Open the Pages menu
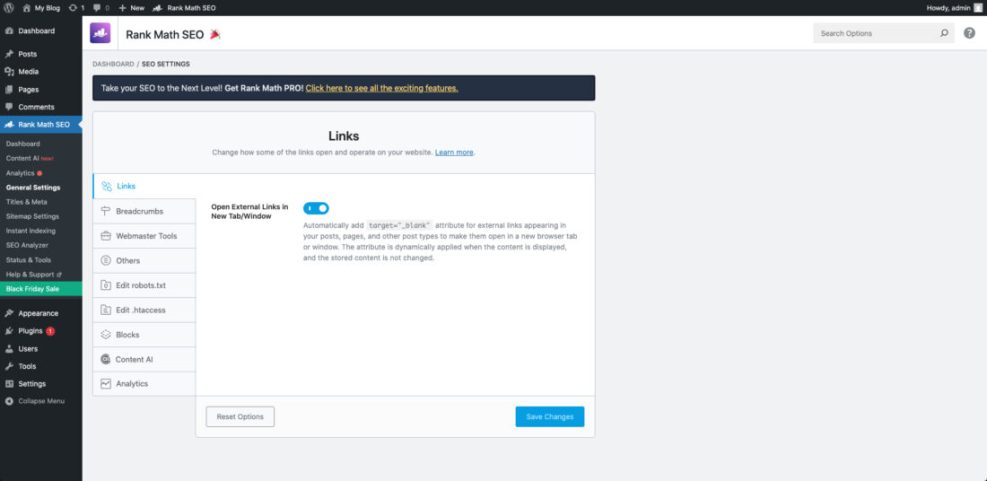This screenshot has height=481, width=987. click(41, 89)
